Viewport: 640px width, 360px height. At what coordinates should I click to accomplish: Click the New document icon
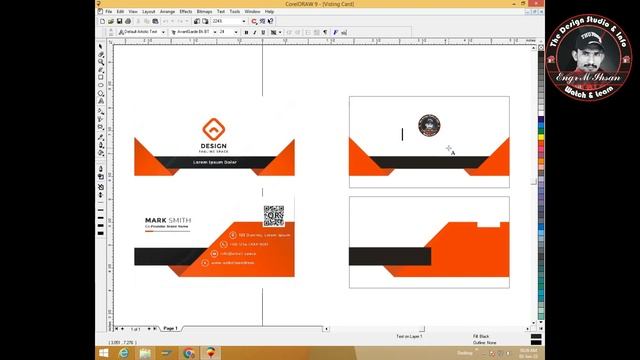pos(102,21)
